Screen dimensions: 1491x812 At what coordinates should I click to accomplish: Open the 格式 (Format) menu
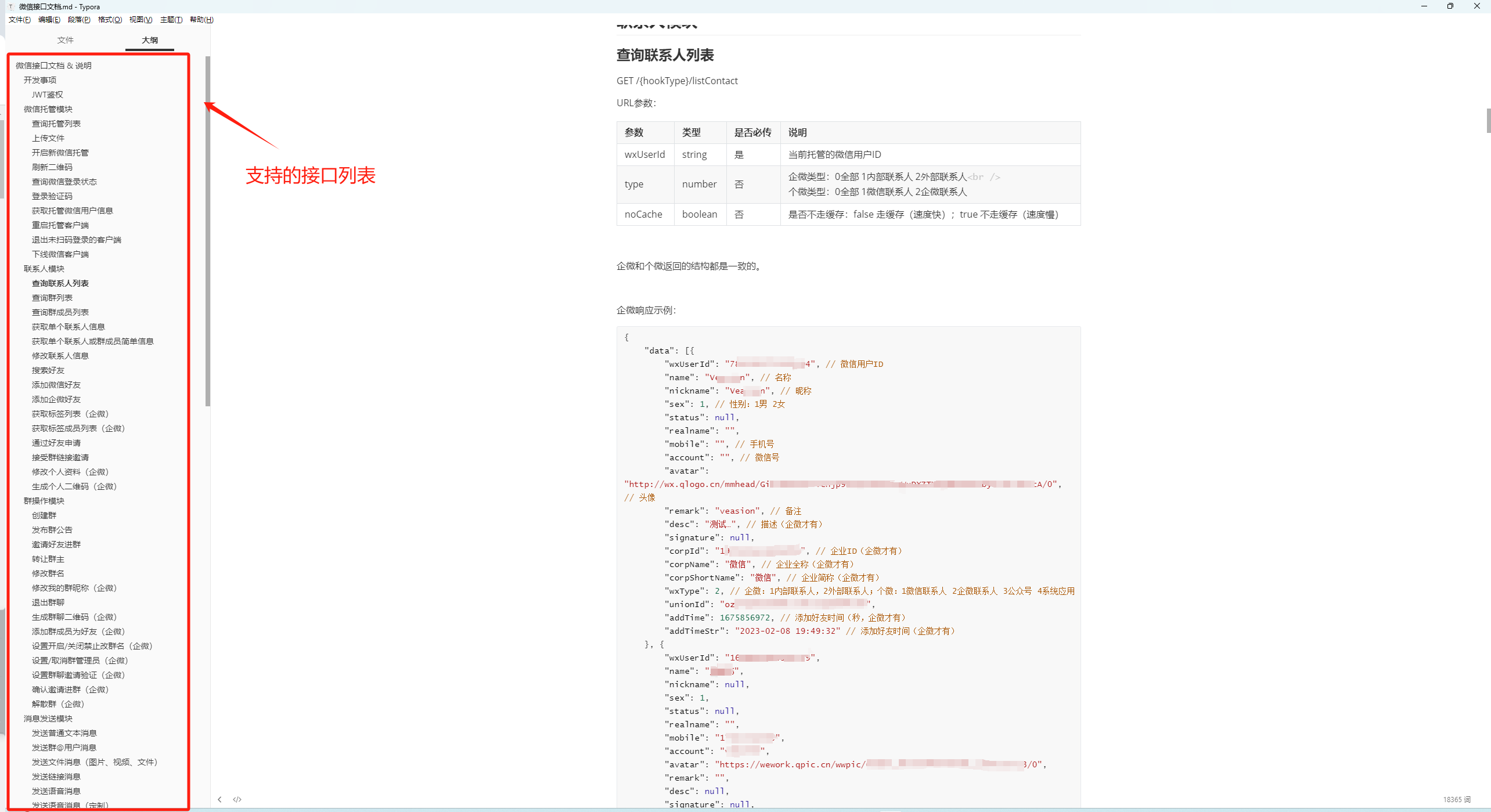110,20
